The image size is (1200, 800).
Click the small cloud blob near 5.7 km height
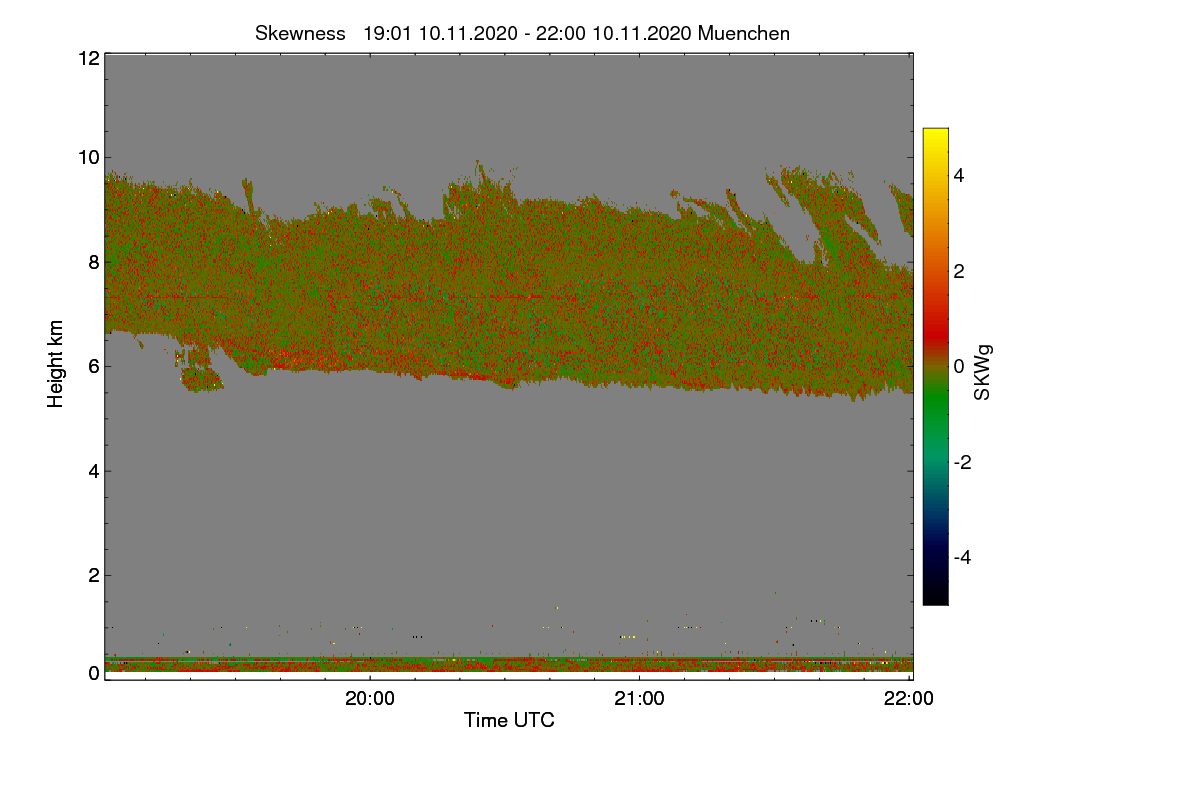pos(200,378)
